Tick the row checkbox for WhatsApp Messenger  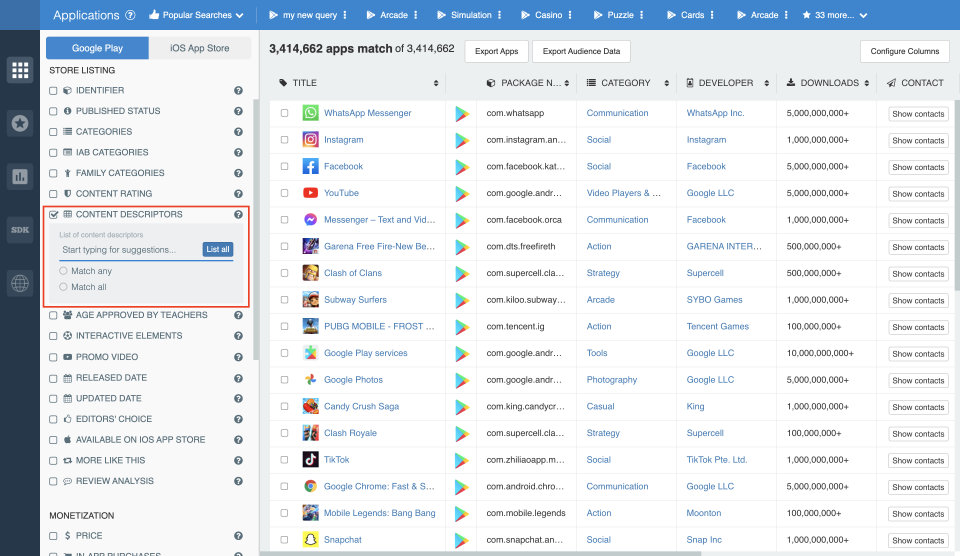pyautogui.click(x=284, y=113)
